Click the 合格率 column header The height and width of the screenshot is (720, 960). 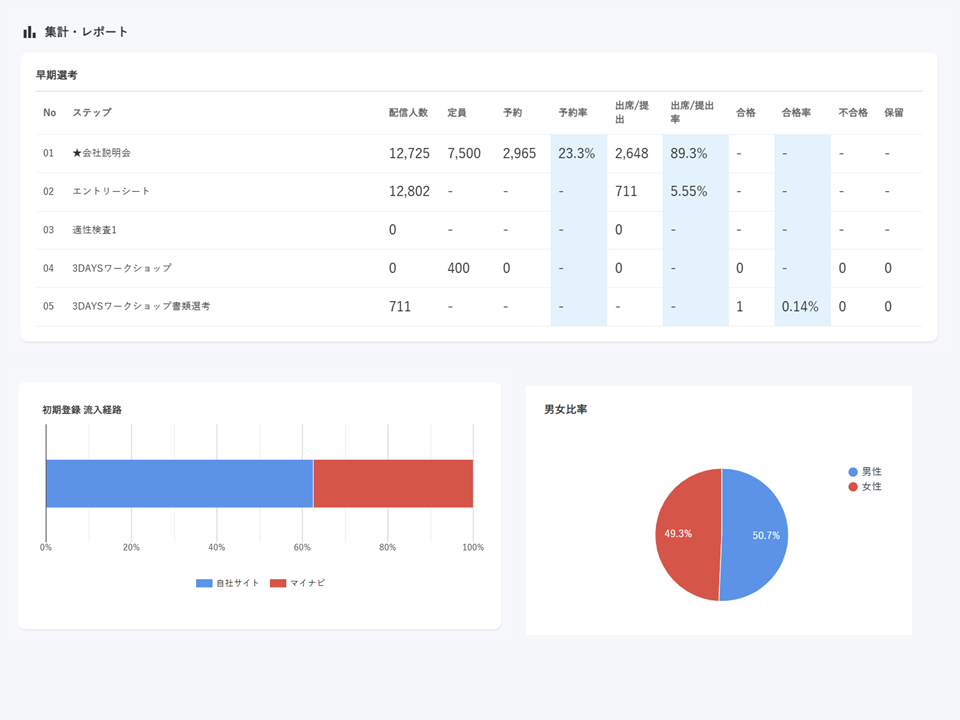point(796,113)
